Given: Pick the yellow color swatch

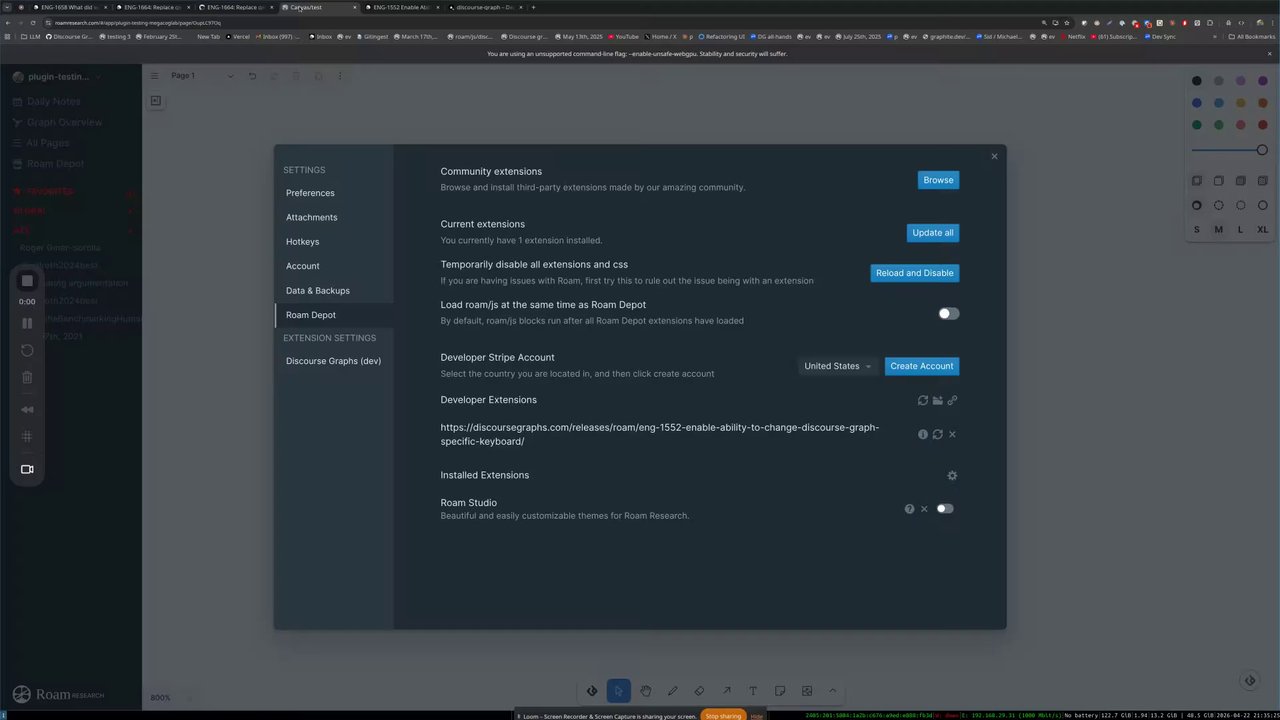Looking at the screenshot, I should [1241, 103].
